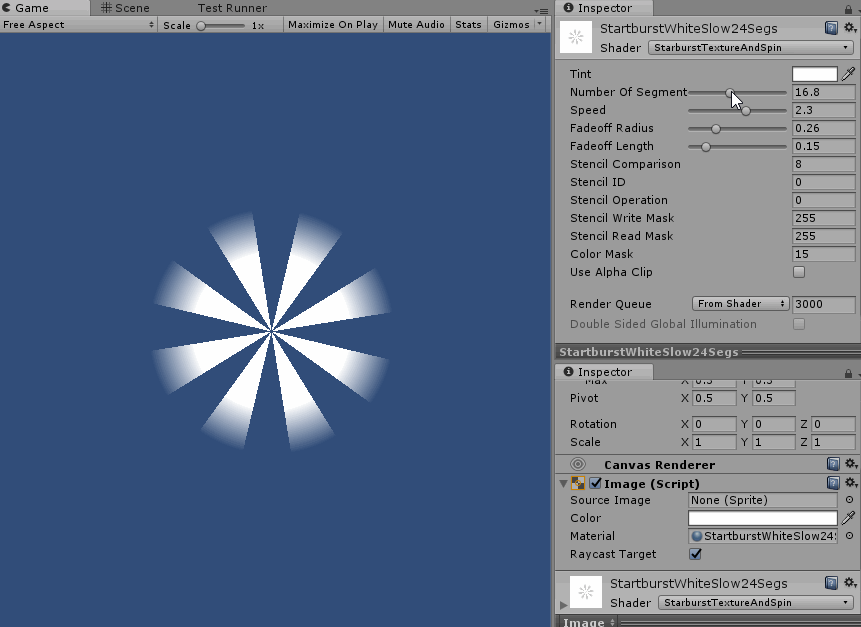
Task: Click the Pivot Y field
Action: point(774,398)
